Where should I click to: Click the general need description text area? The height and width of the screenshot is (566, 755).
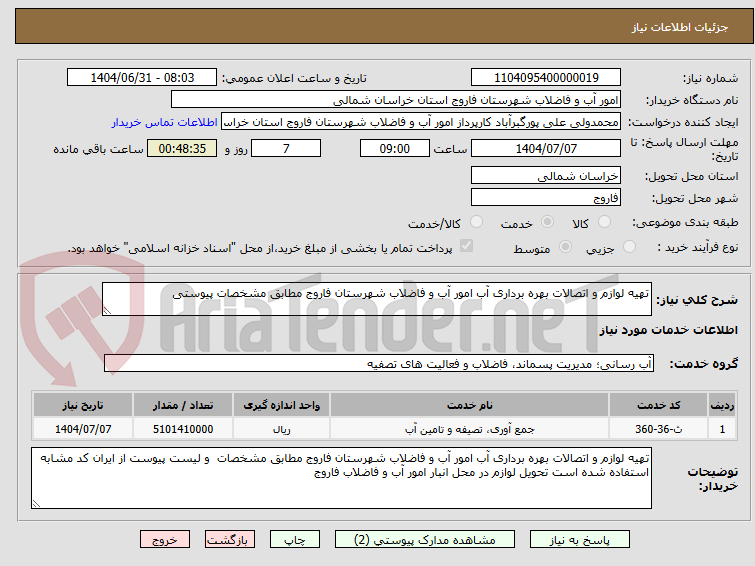point(377,299)
